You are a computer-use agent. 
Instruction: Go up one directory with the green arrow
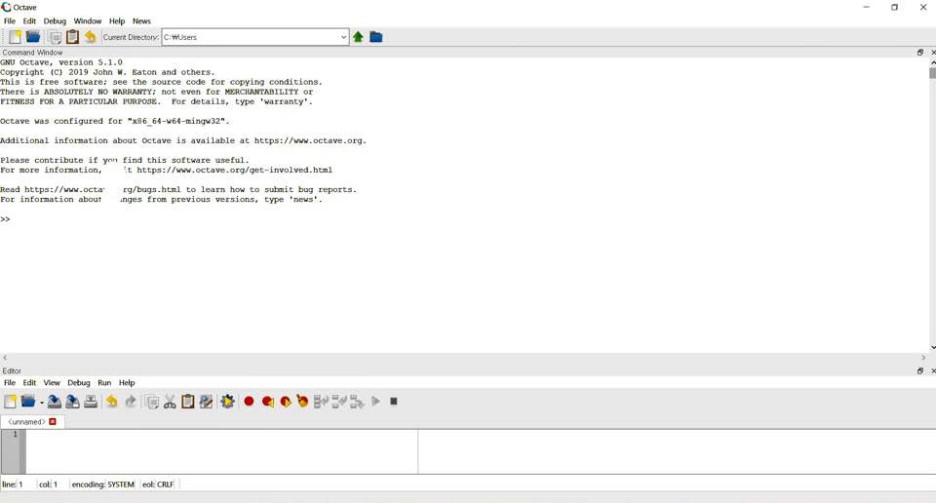coord(358,37)
